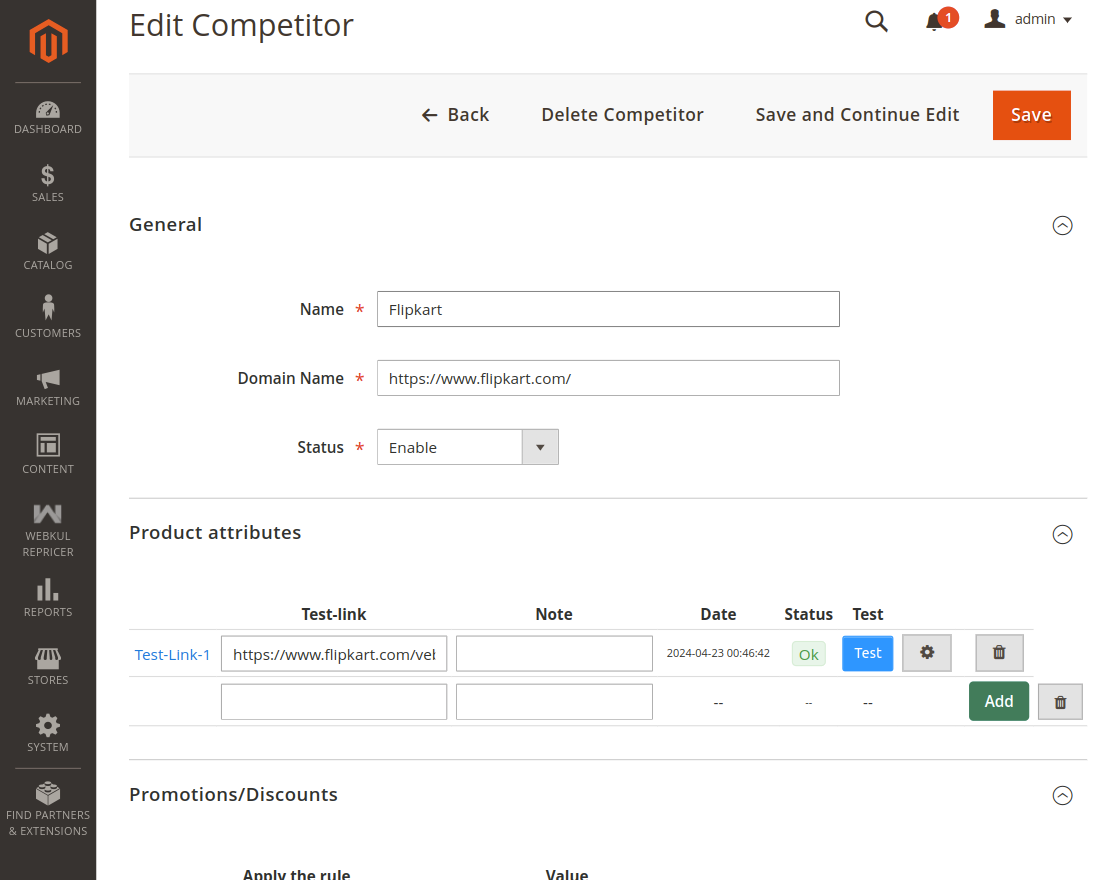Click the Save button
Viewport: 1120px width, 880px height.
pyautogui.click(x=1031, y=114)
